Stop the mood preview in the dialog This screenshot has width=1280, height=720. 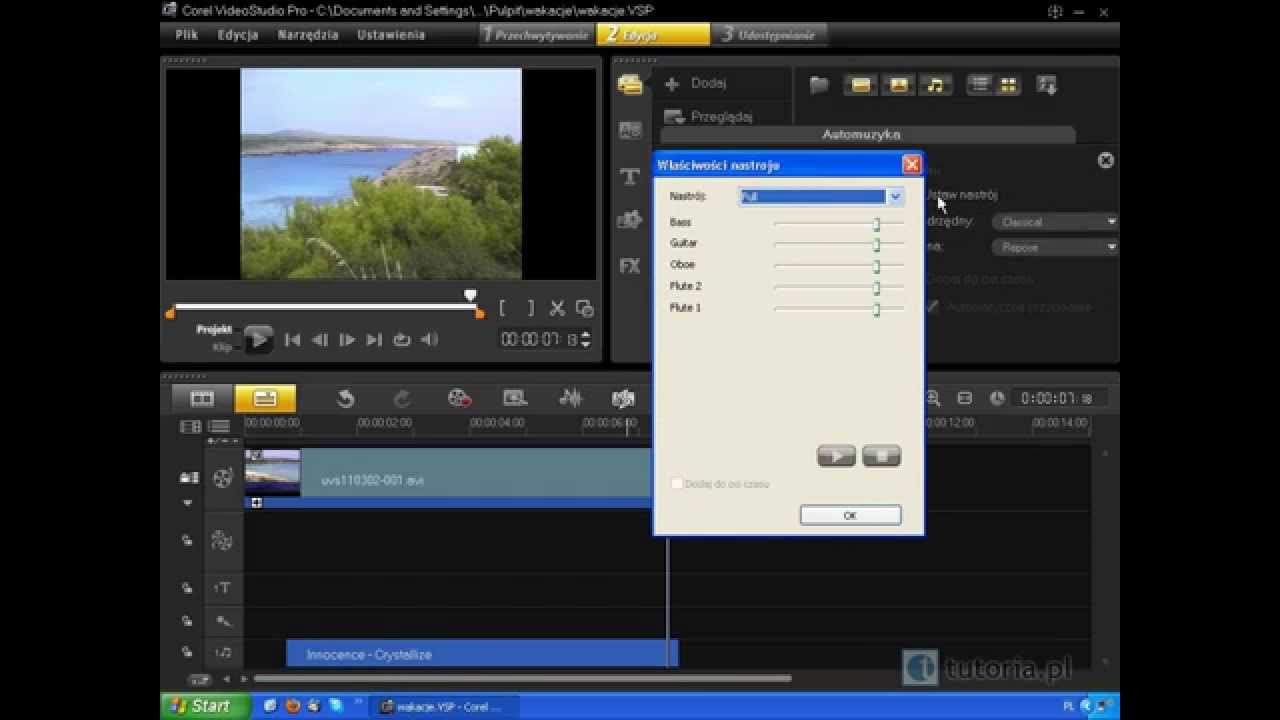pos(881,456)
